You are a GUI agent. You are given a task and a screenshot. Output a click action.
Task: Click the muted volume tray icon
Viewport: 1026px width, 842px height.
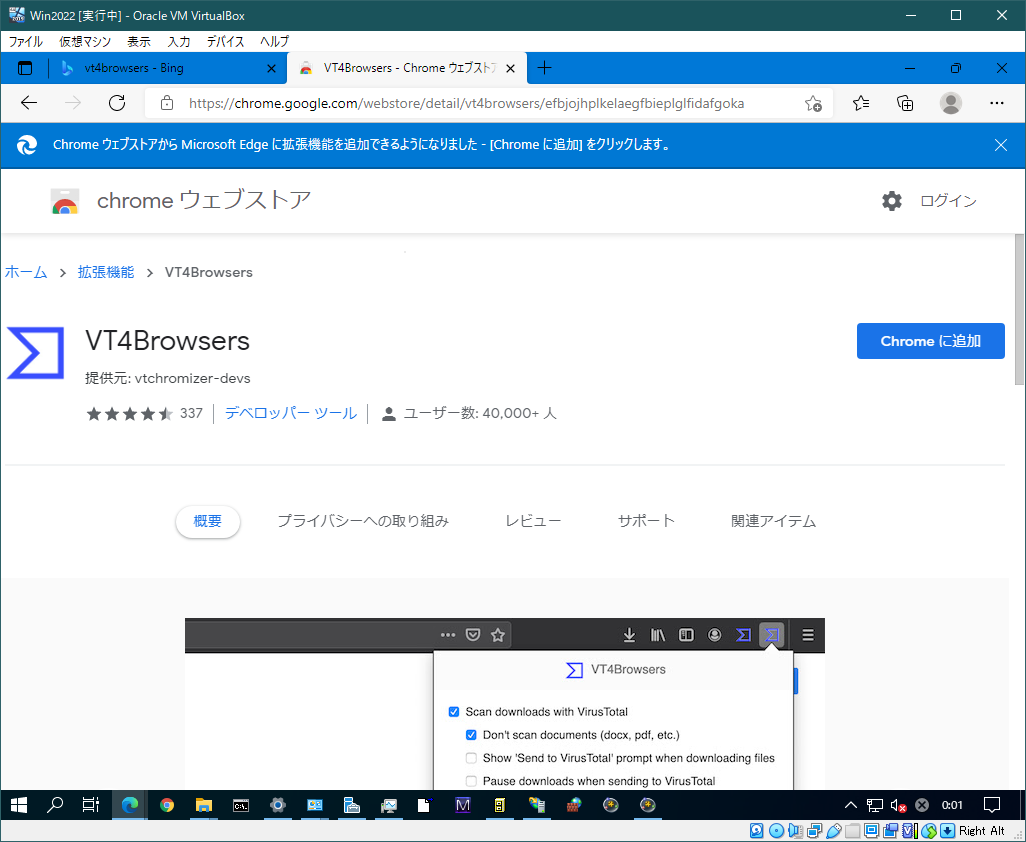click(x=898, y=805)
